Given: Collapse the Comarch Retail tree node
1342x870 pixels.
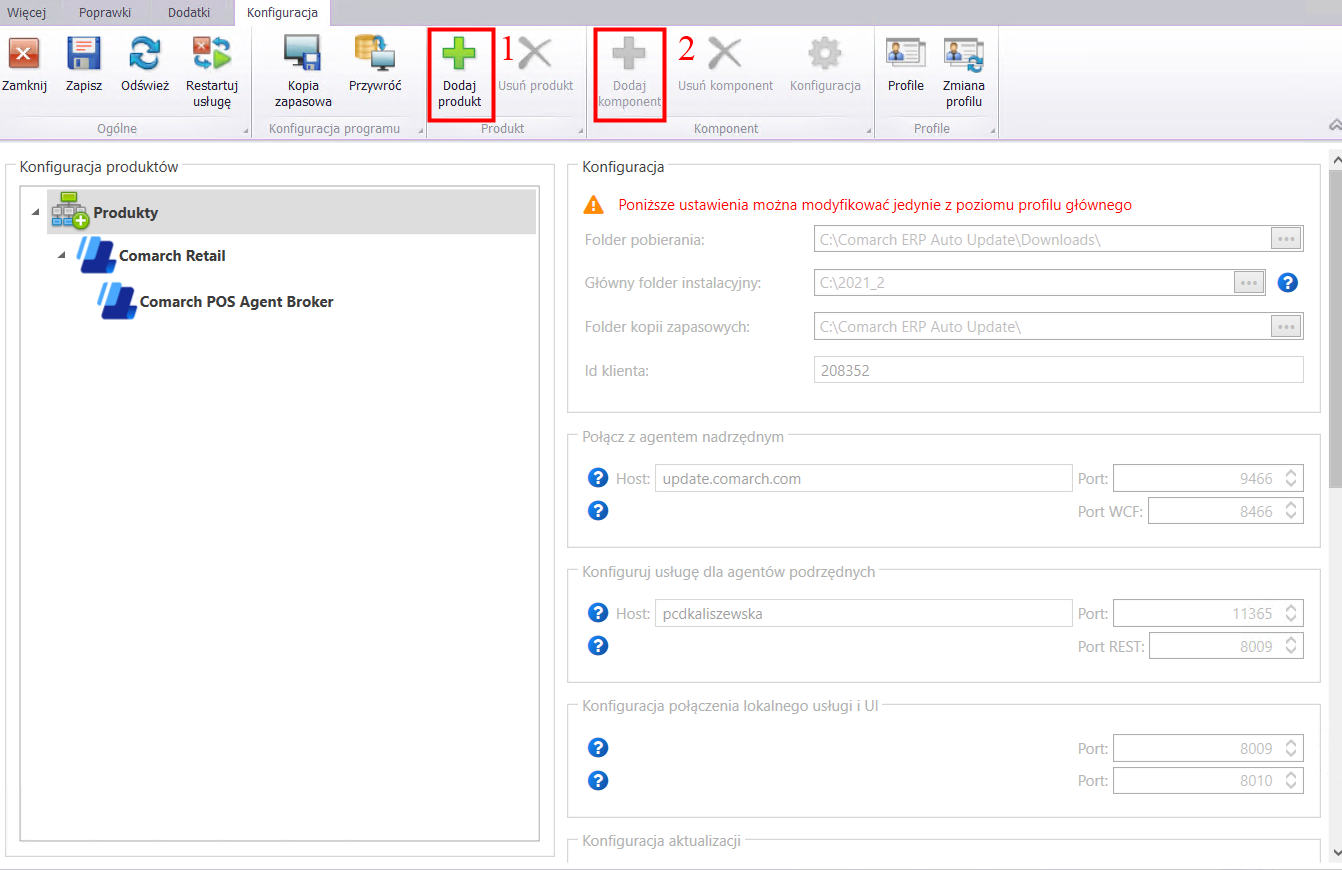Looking at the screenshot, I should coord(61,255).
